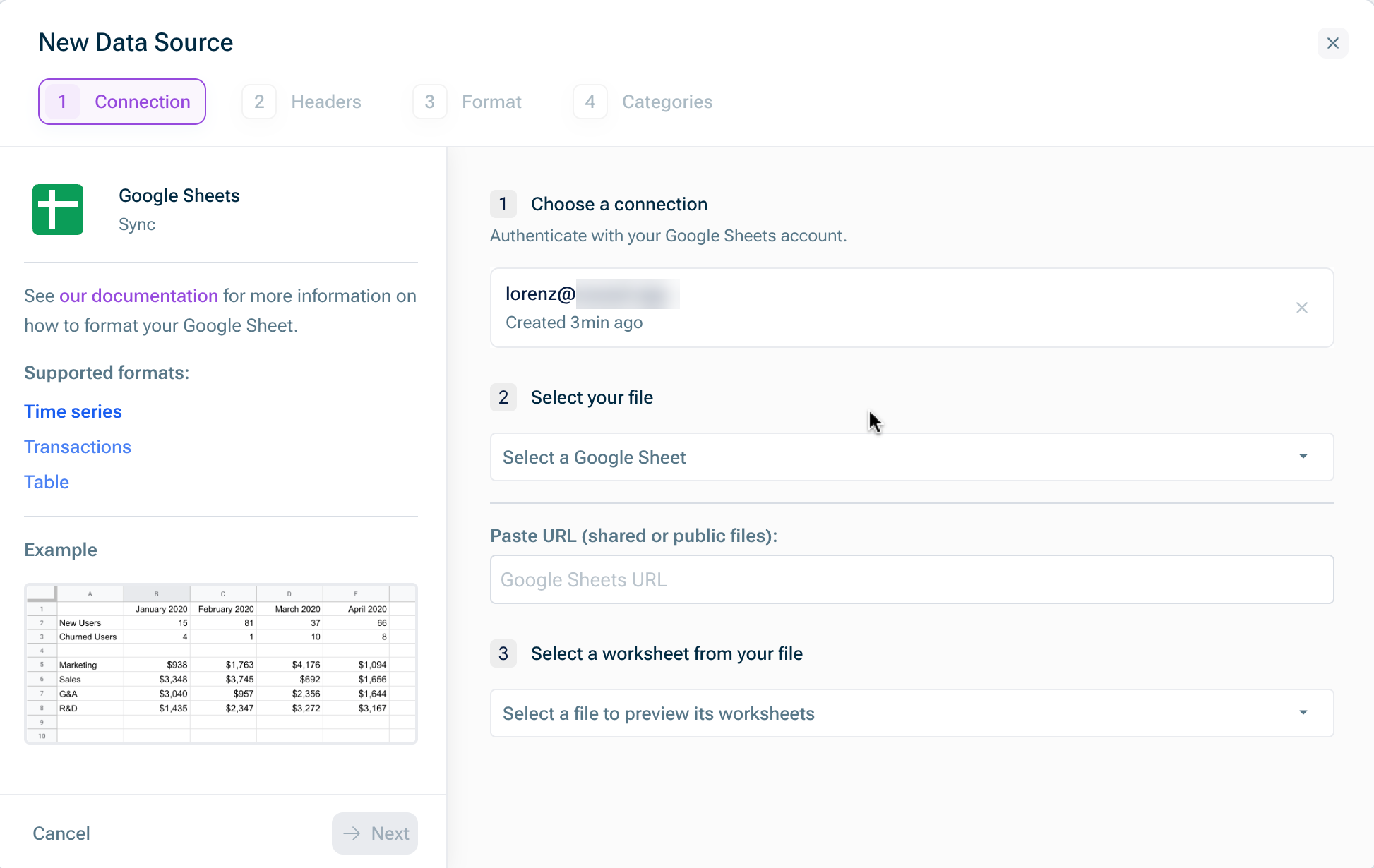Click the step 1 number badge

pos(503,204)
